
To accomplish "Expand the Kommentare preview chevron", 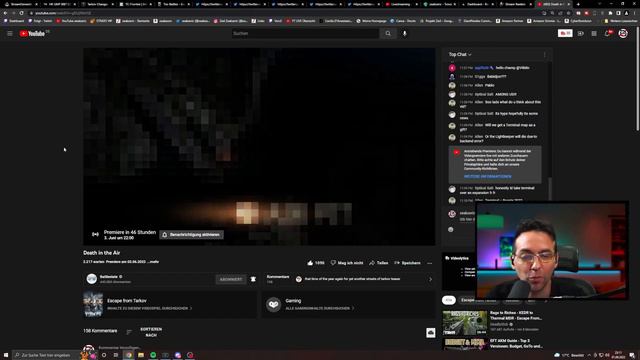I will click(430, 279).
